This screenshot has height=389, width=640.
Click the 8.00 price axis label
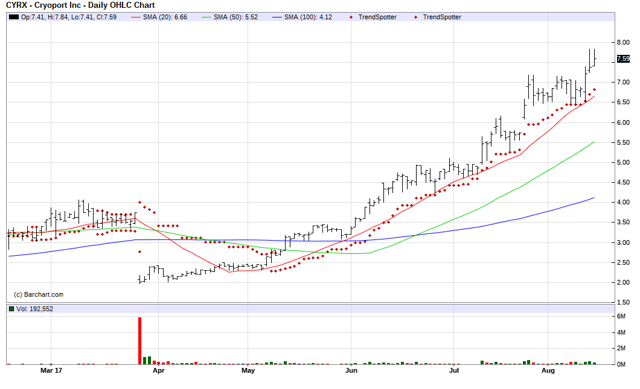[x=623, y=42]
